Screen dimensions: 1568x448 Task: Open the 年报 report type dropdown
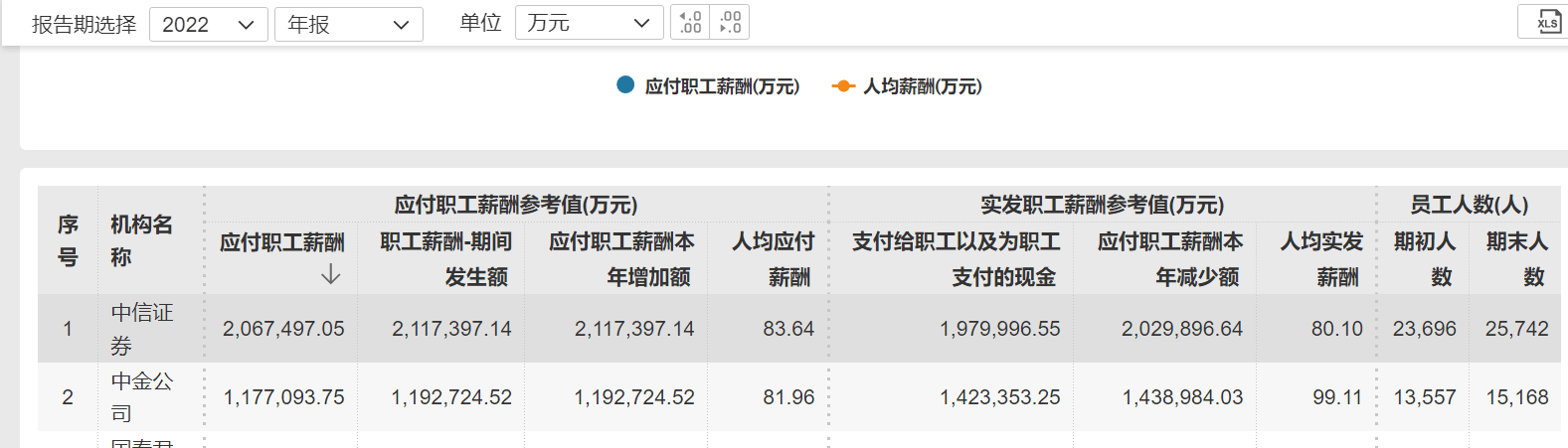349,24
